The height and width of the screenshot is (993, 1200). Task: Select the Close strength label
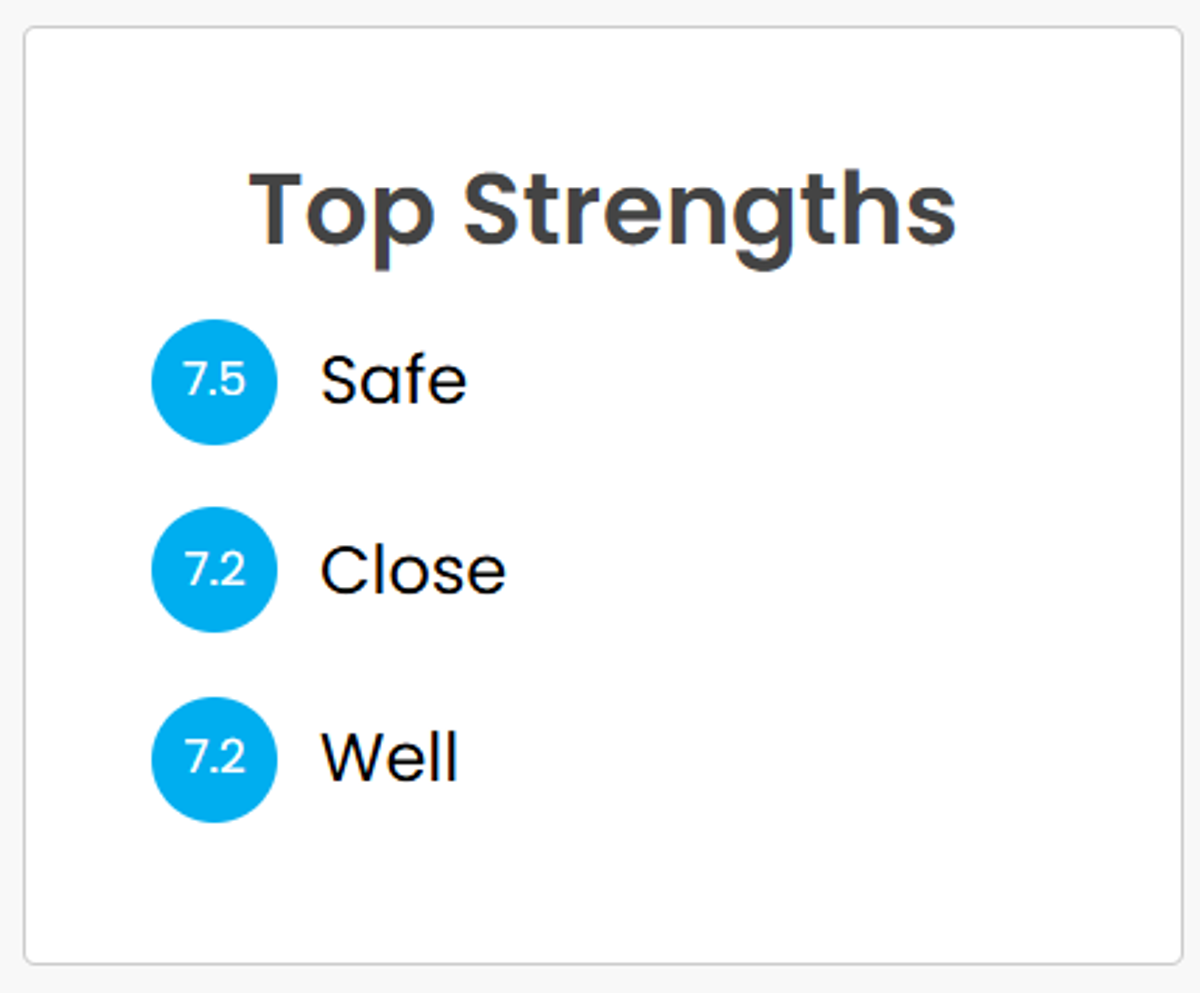(413, 570)
